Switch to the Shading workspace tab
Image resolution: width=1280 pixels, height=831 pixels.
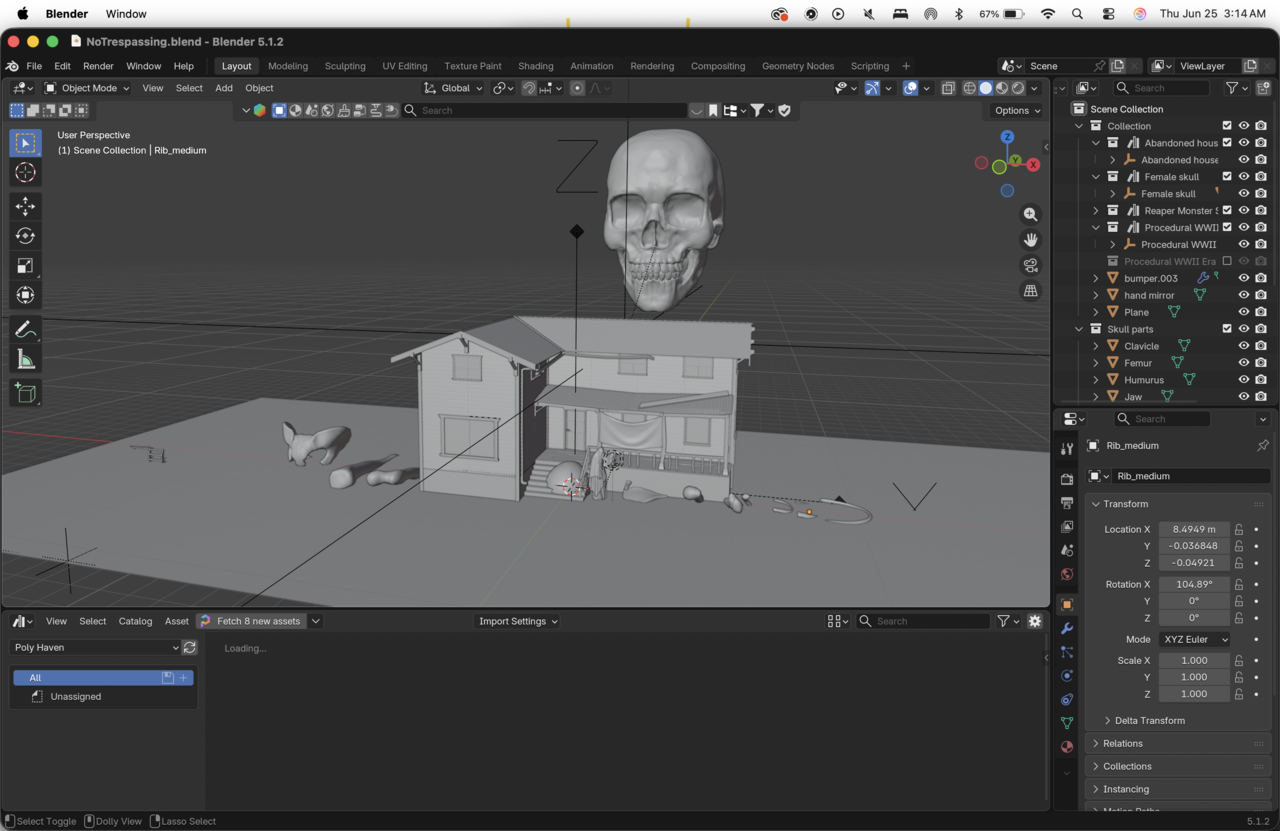tap(536, 66)
